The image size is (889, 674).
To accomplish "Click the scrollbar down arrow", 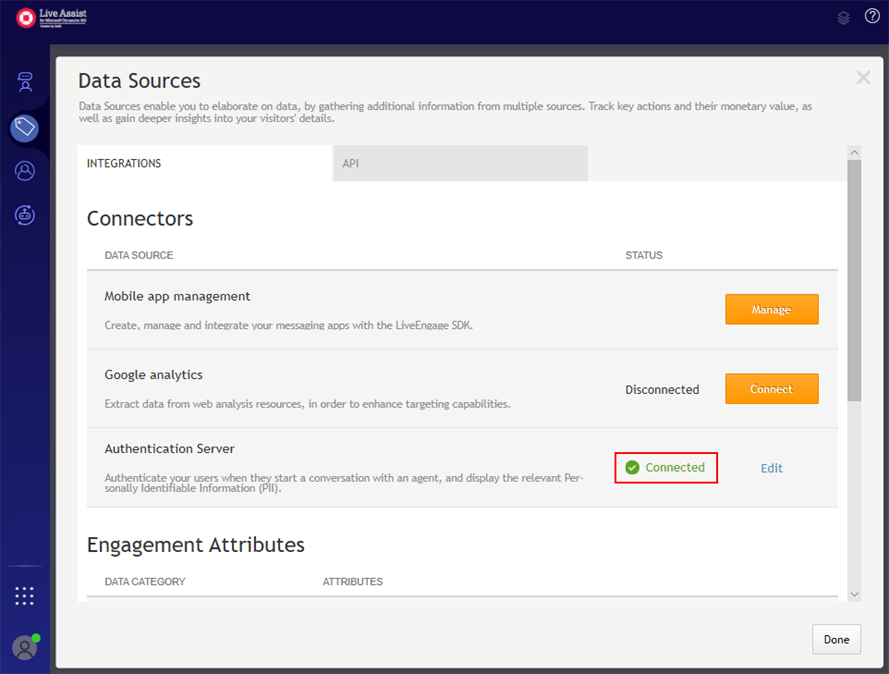I will pos(854,594).
